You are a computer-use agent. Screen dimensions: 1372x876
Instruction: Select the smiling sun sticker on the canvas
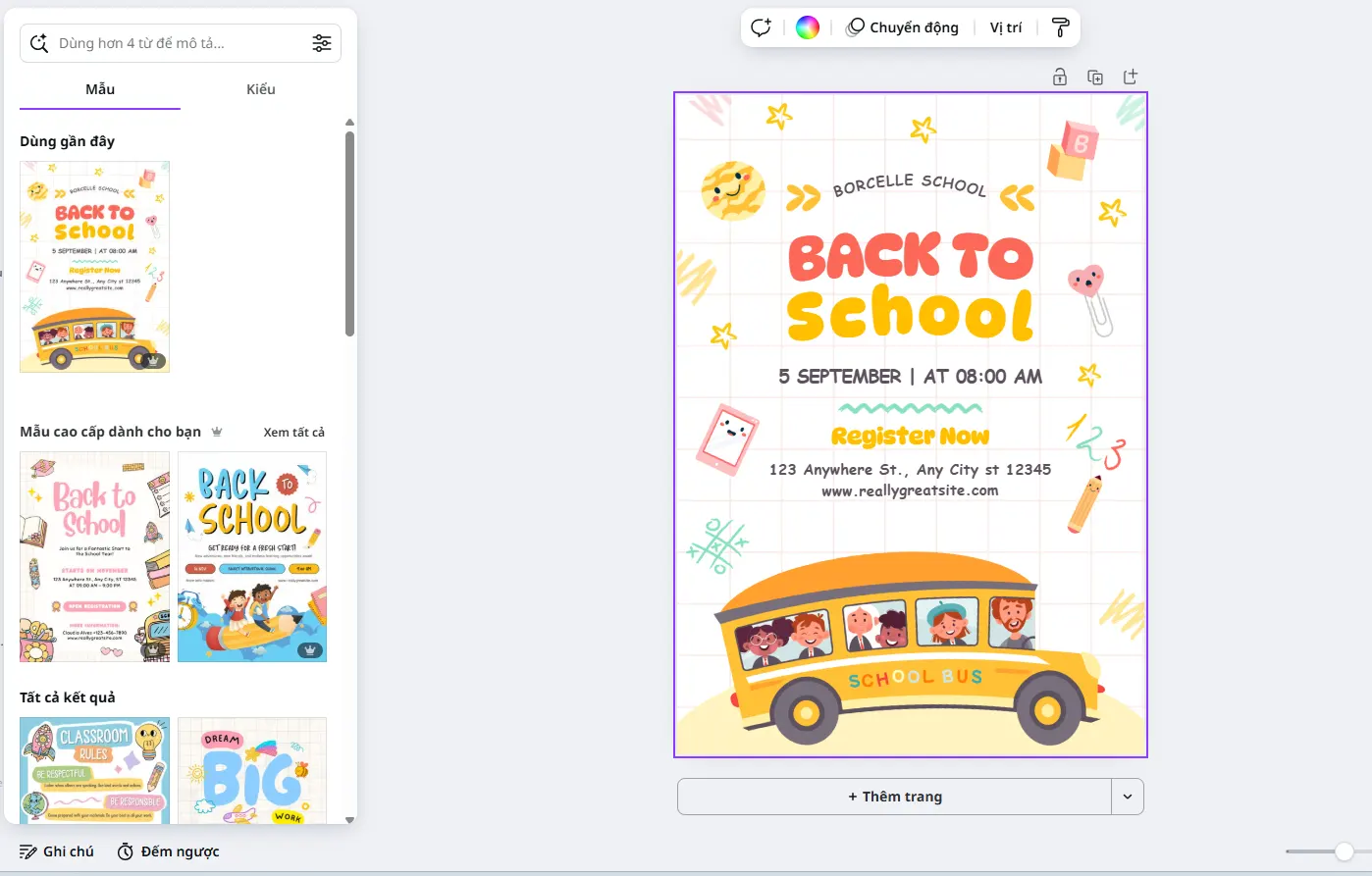point(733,190)
